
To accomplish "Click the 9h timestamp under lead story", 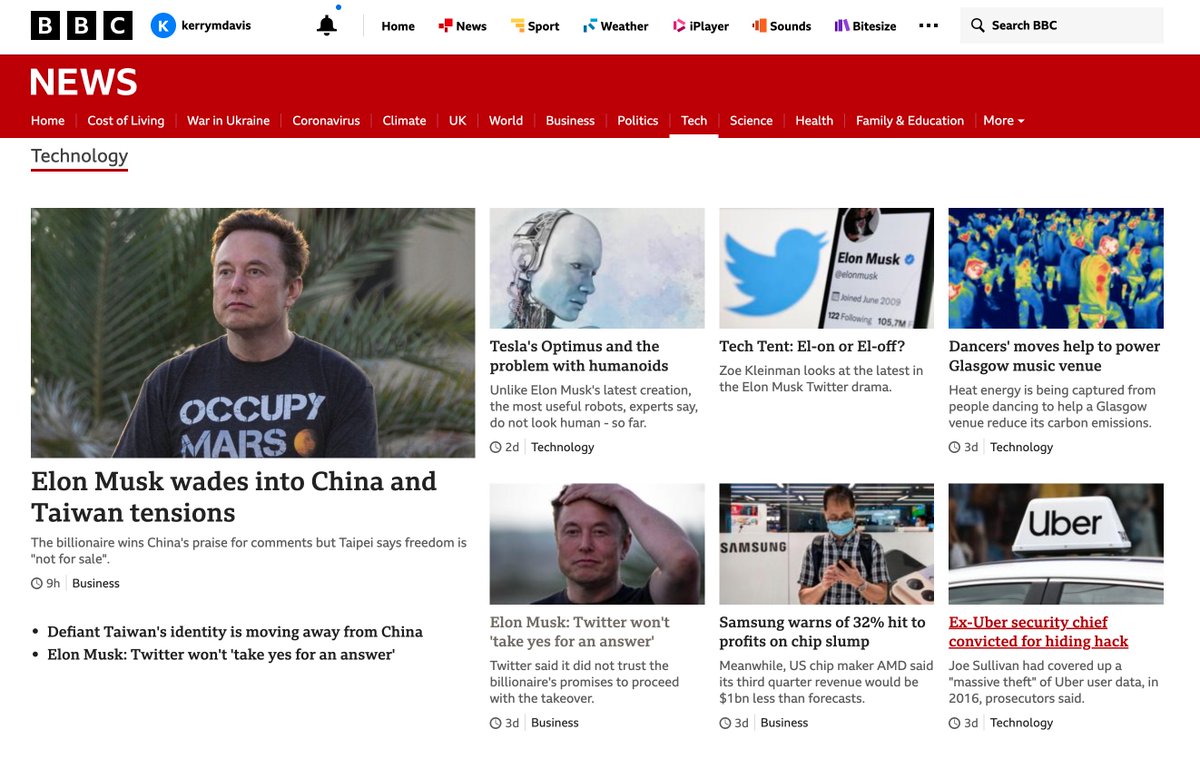I will click(46, 583).
